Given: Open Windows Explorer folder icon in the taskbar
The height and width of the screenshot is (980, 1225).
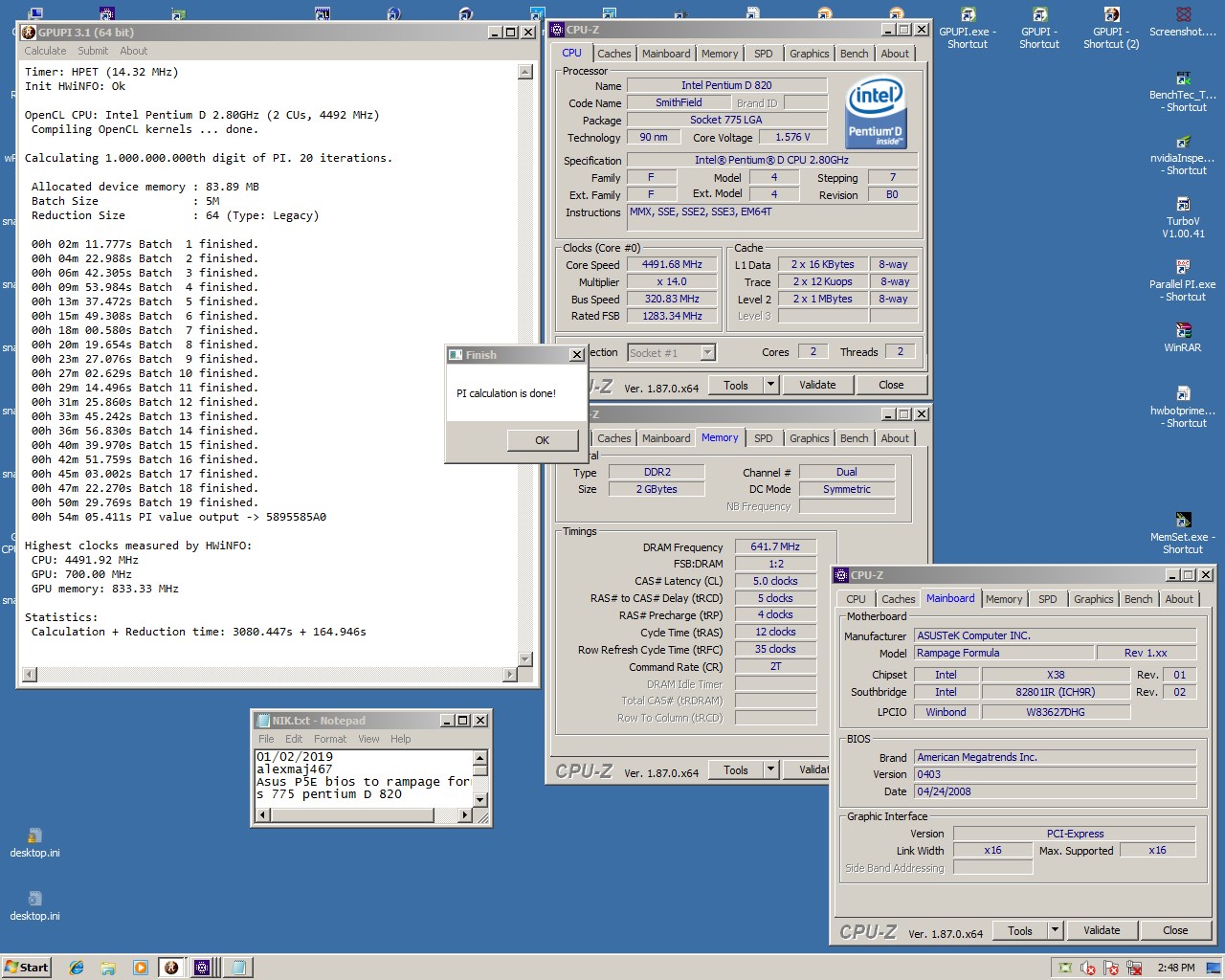Looking at the screenshot, I should (x=108, y=968).
